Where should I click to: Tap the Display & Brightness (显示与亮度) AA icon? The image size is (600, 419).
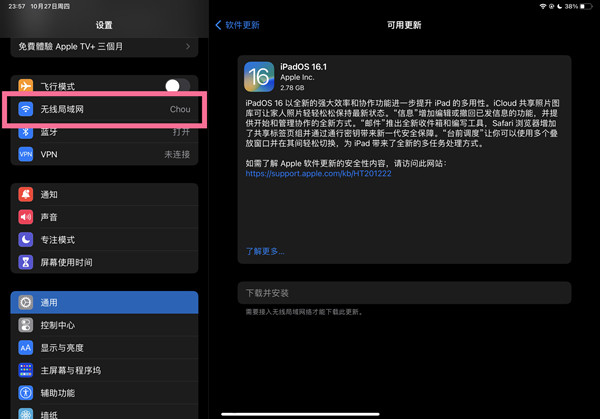click(26, 347)
